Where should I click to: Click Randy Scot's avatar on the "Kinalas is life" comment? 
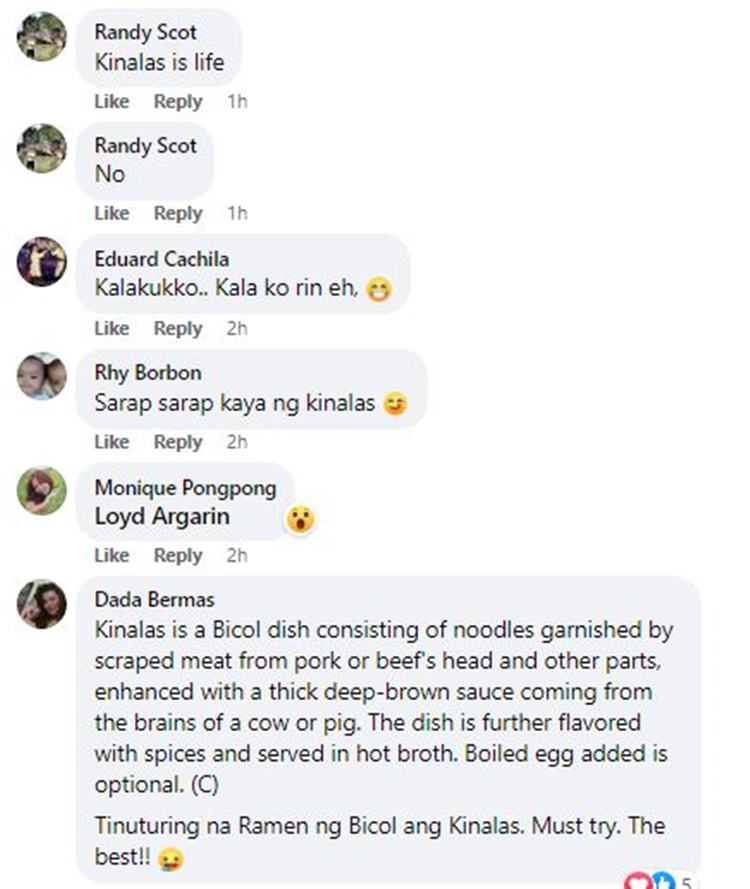pos(42,36)
